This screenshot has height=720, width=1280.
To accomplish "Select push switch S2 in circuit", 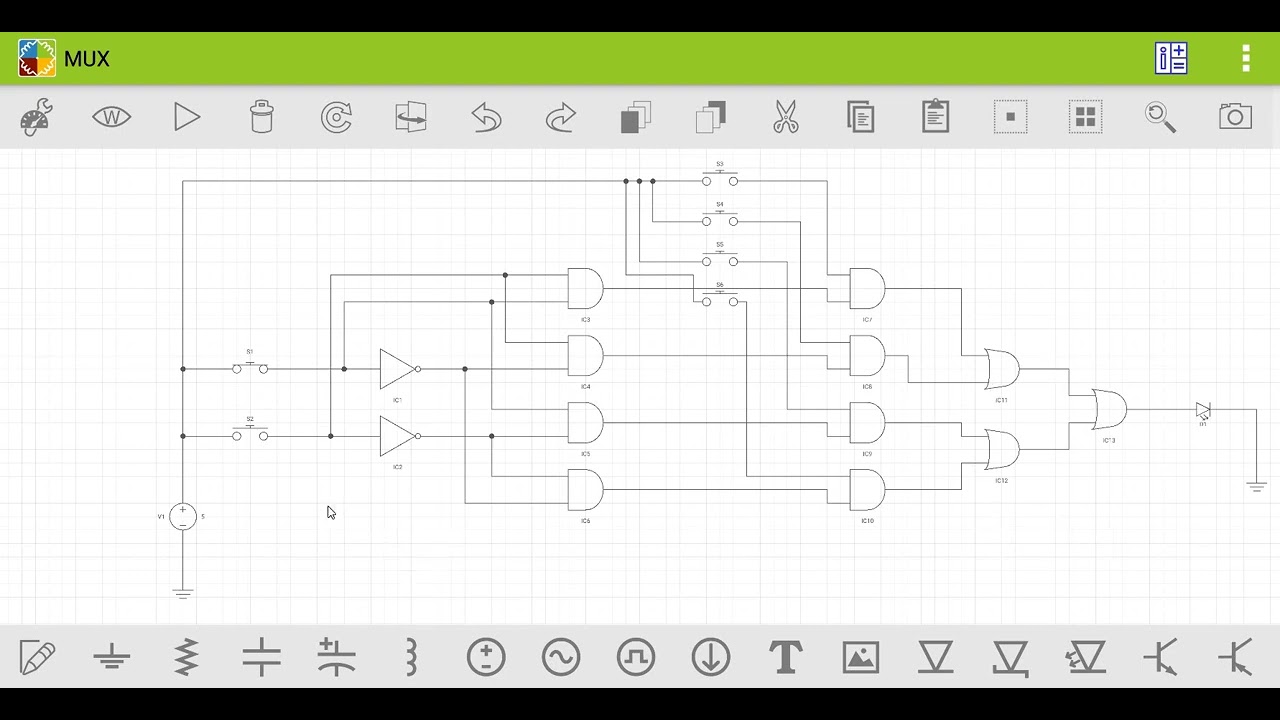I will pyautogui.click(x=250, y=434).
